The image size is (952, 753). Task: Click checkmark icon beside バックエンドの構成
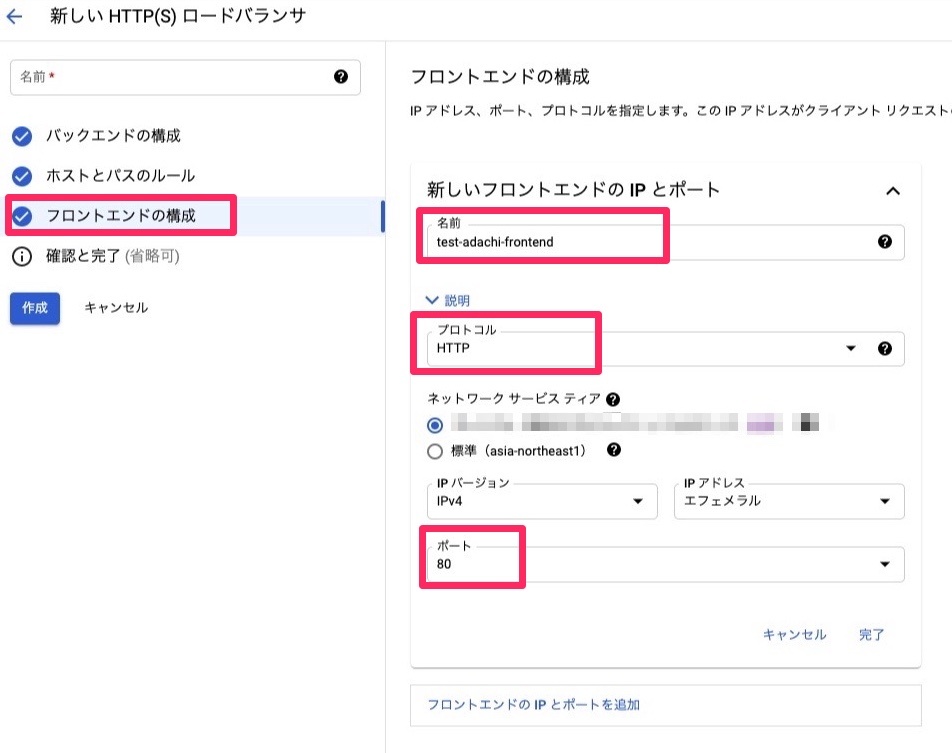pos(22,136)
